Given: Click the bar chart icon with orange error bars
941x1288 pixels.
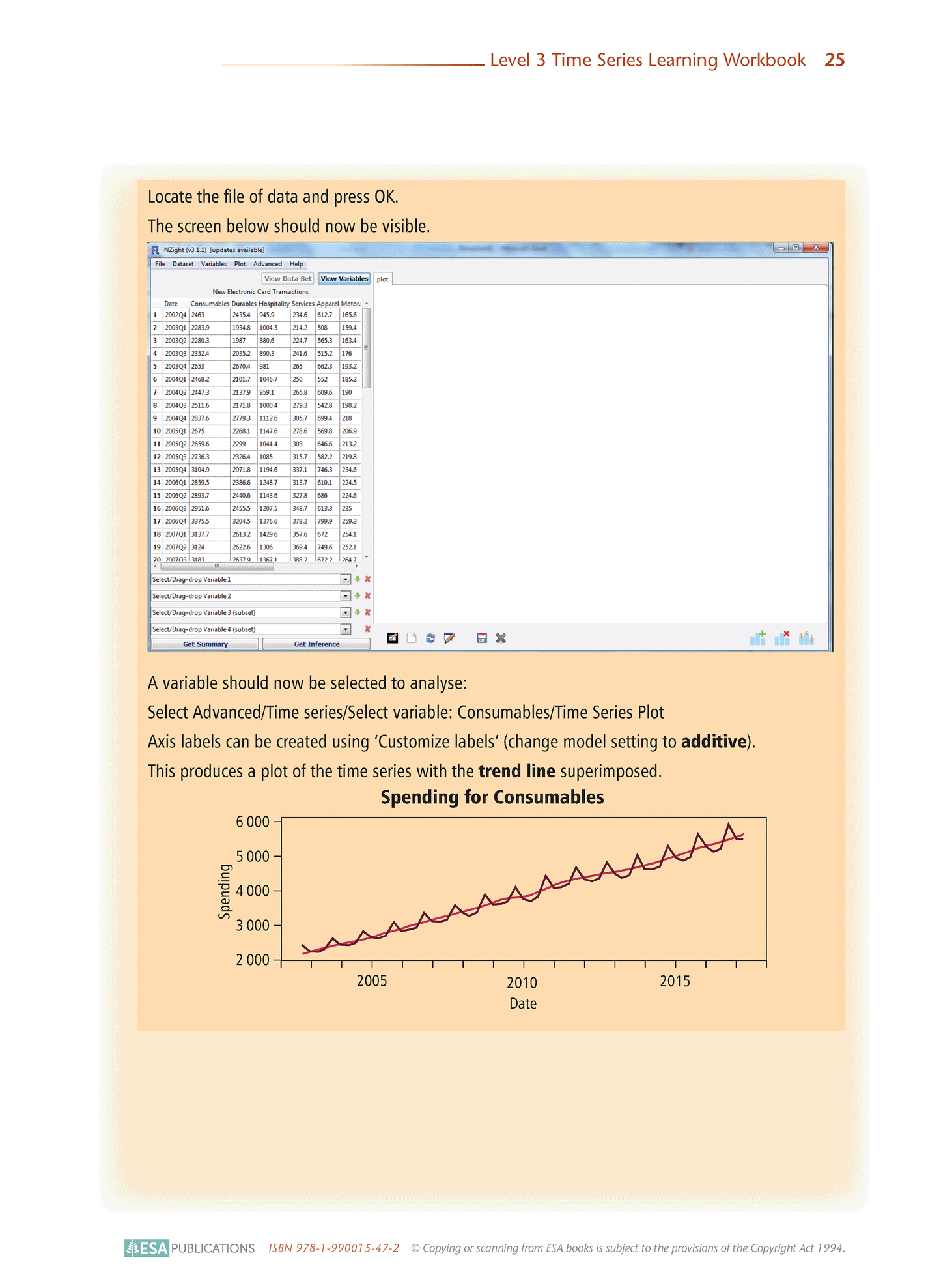Looking at the screenshot, I should point(806,638).
